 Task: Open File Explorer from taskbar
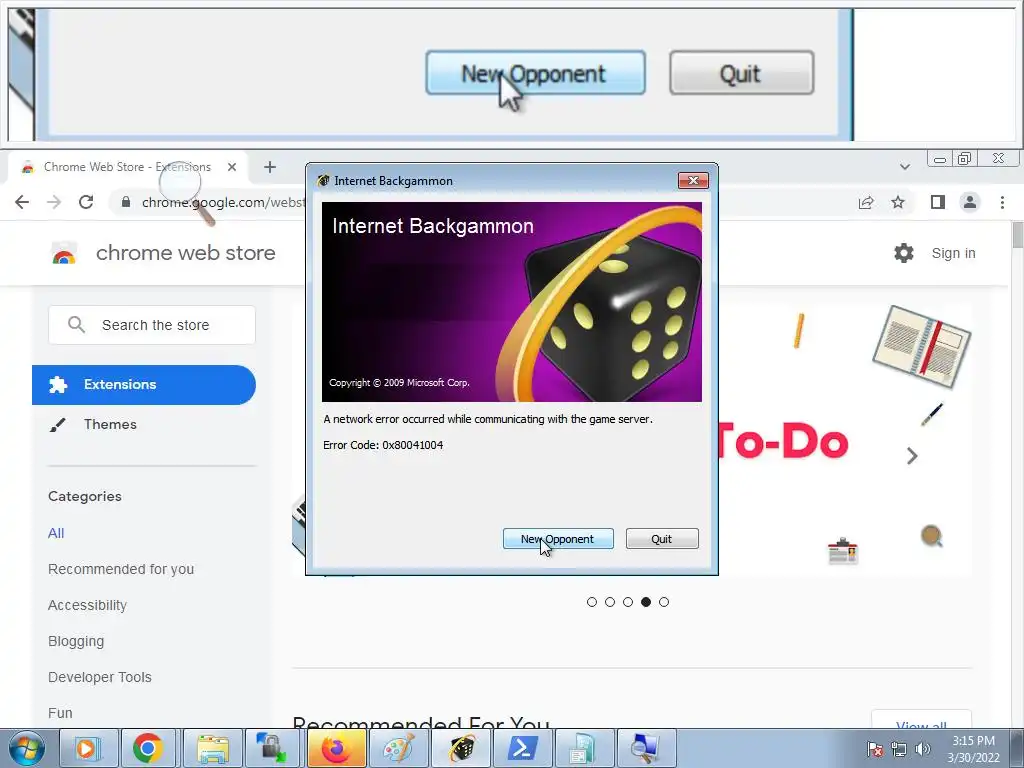(212, 748)
